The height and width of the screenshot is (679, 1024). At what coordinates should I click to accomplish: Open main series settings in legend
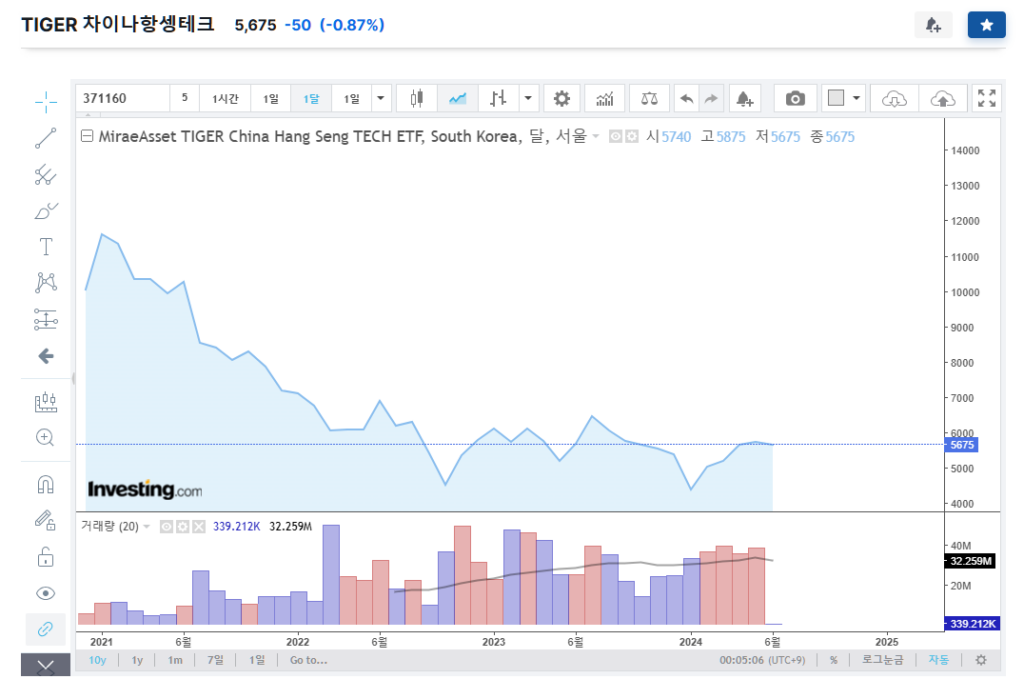632,136
